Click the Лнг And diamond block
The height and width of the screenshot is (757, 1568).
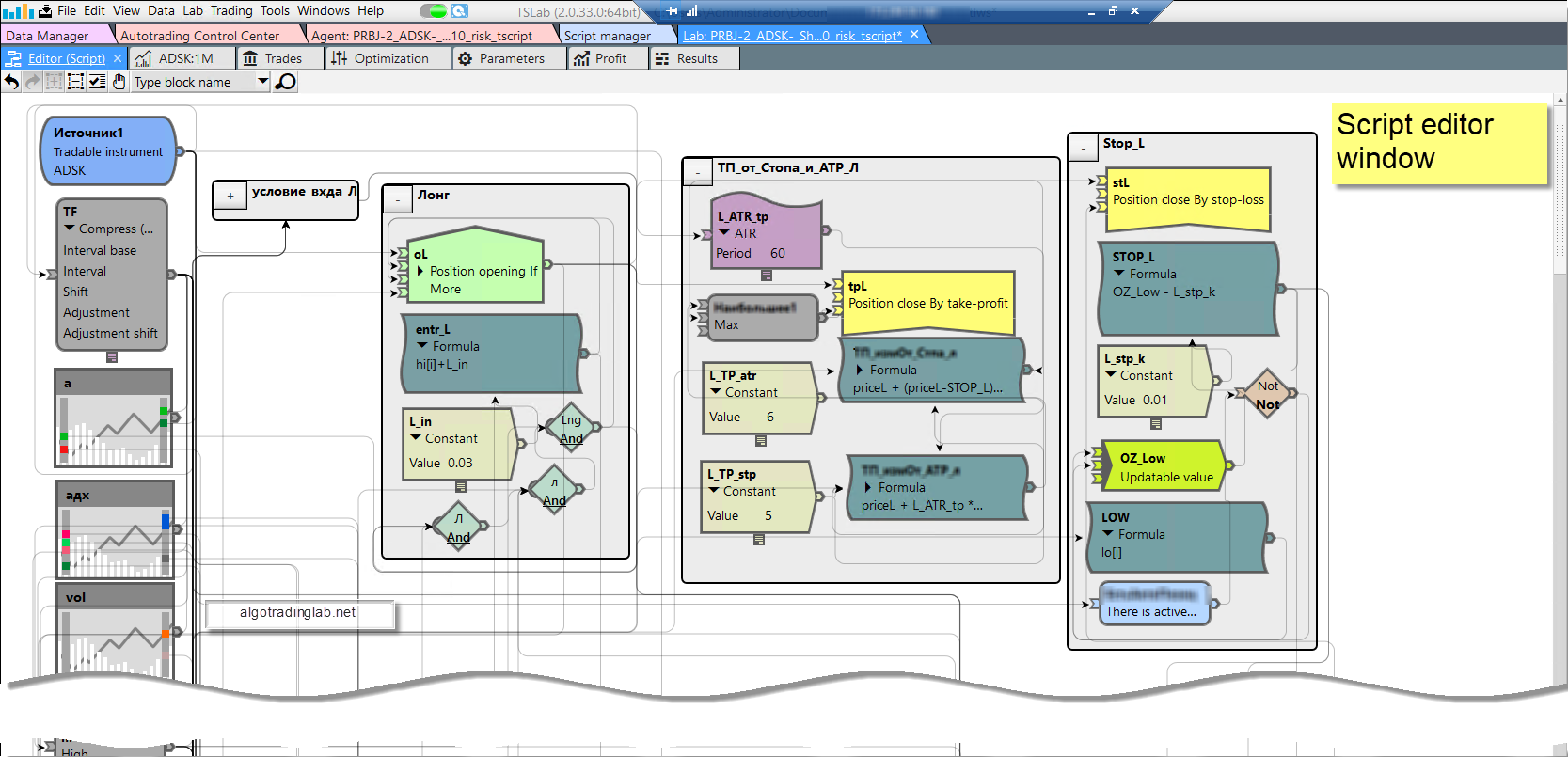coord(571,429)
